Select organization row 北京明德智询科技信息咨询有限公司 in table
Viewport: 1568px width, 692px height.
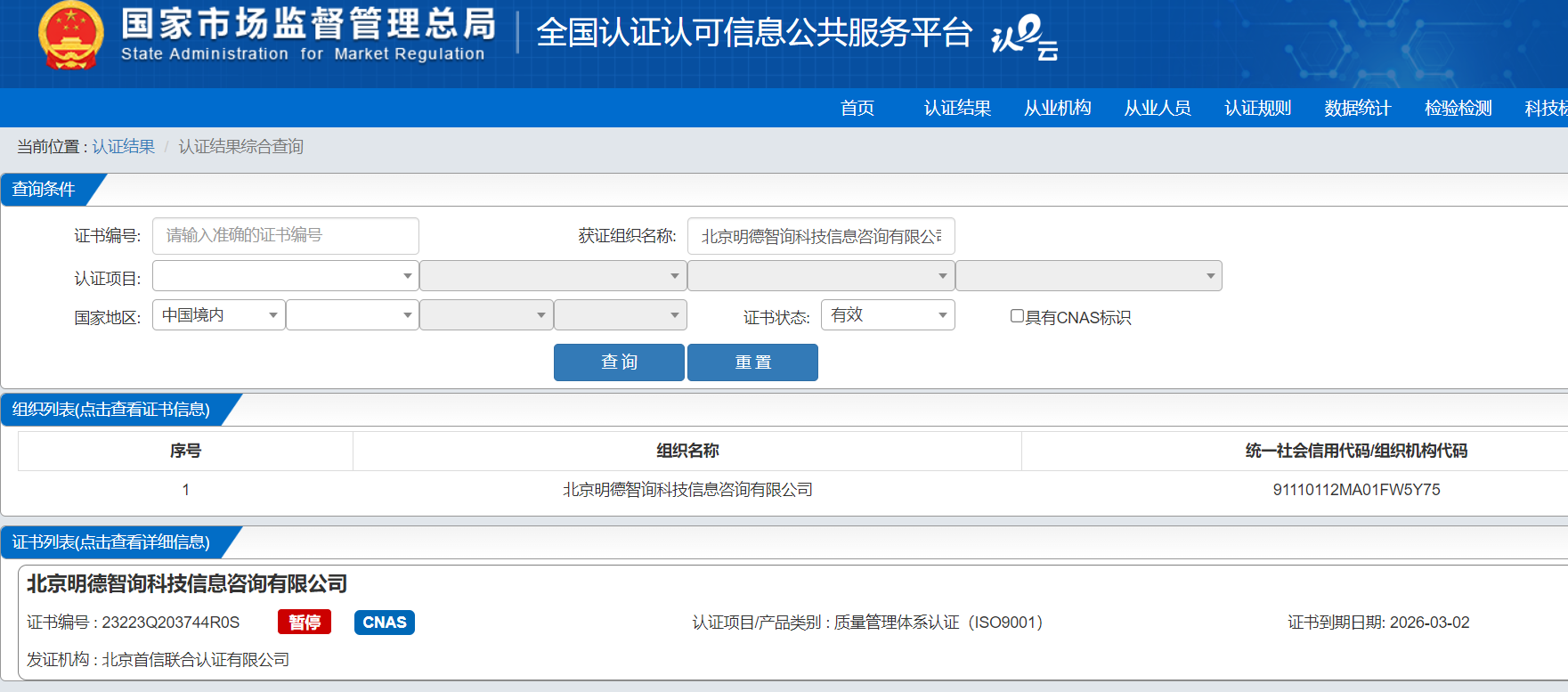[x=687, y=490]
